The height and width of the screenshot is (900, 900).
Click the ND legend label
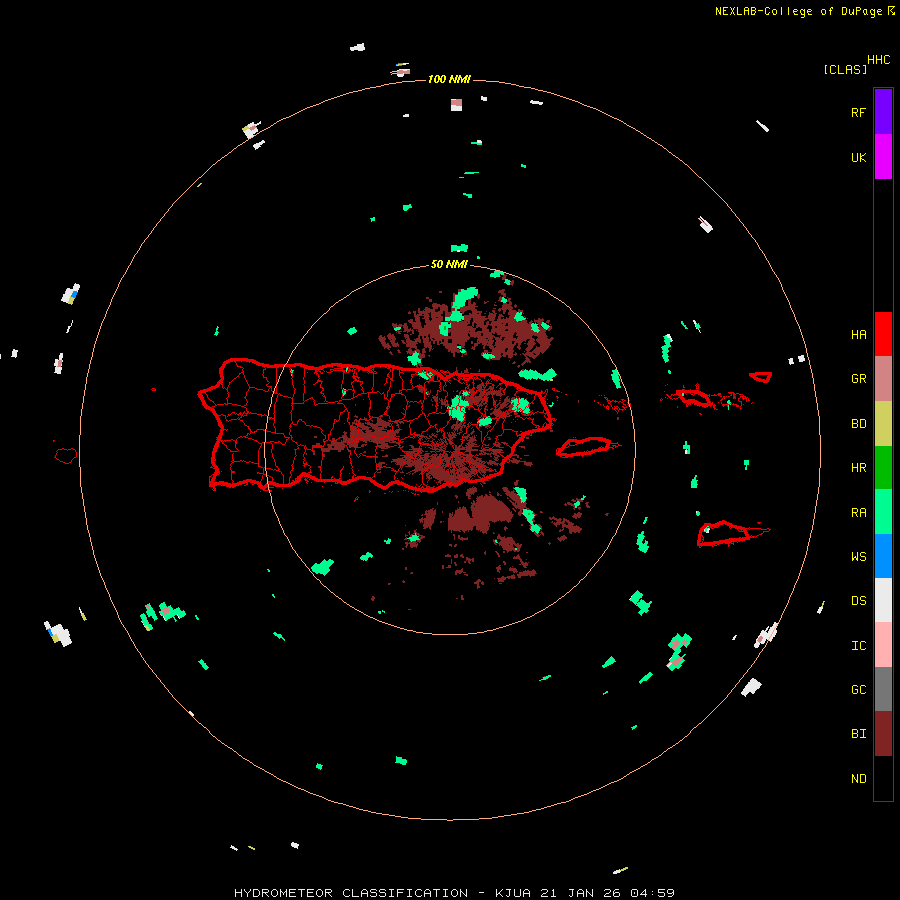coord(858,779)
